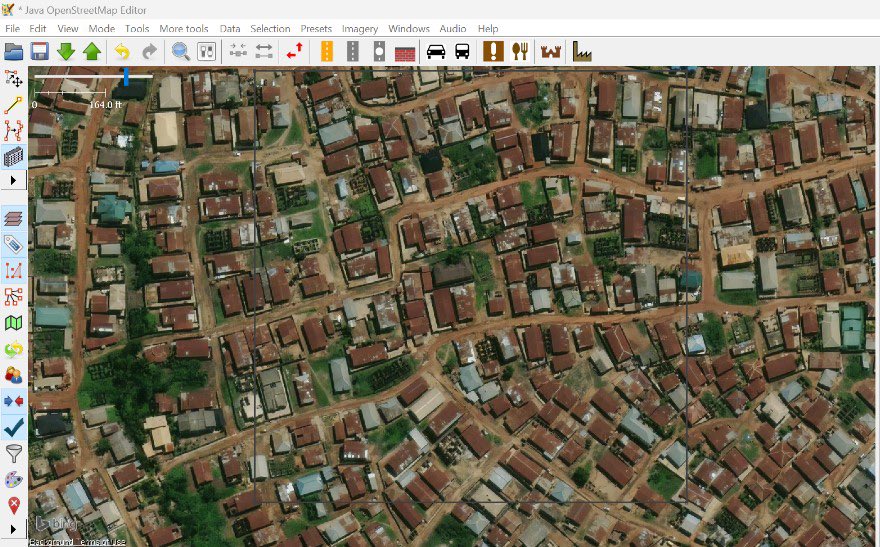The width and height of the screenshot is (880, 547).
Task: Toggle the Validation results checkmark panel
Action: 13,427
